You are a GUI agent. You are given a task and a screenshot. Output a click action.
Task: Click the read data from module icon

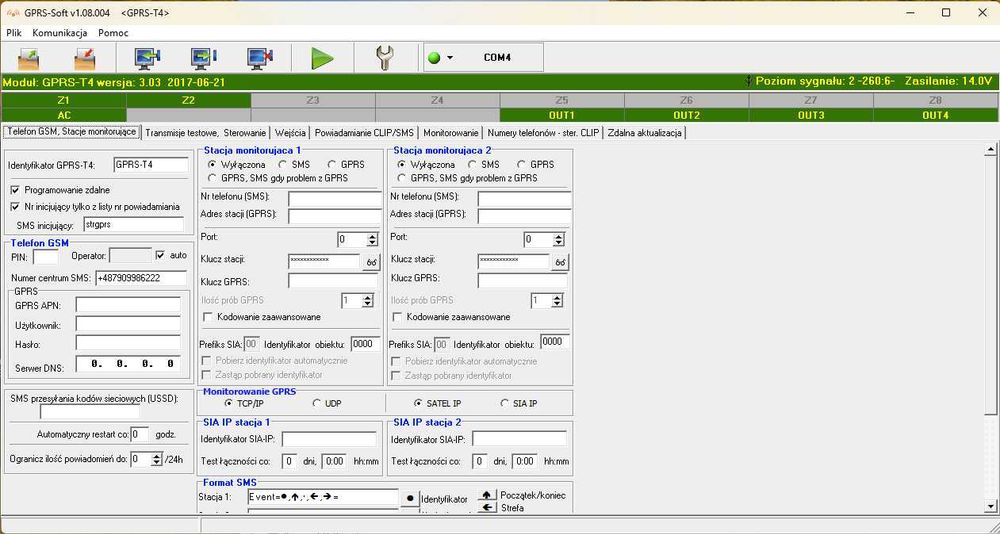coord(147,58)
